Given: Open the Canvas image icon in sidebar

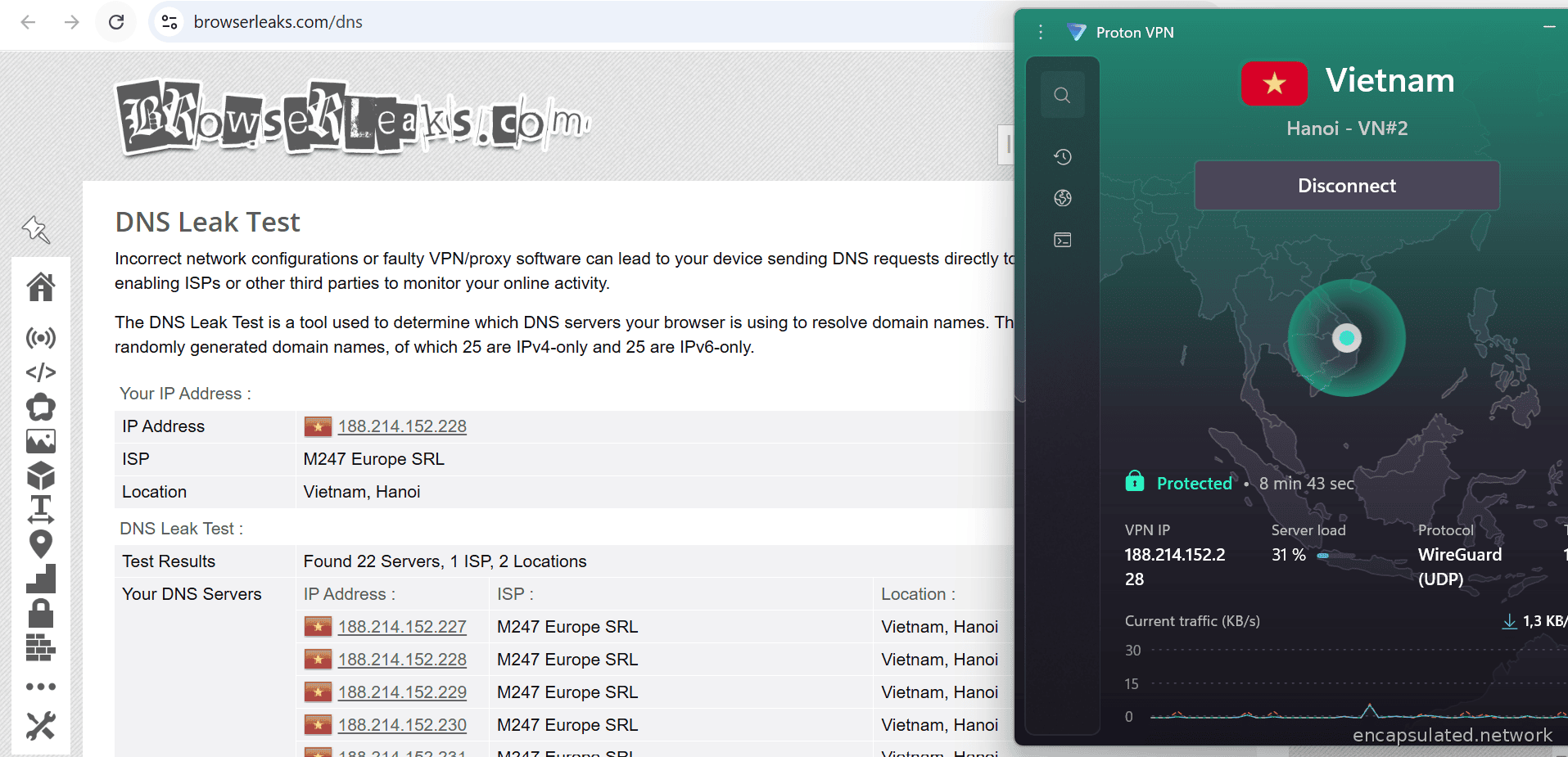Looking at the screenshot, I should 41,441.
